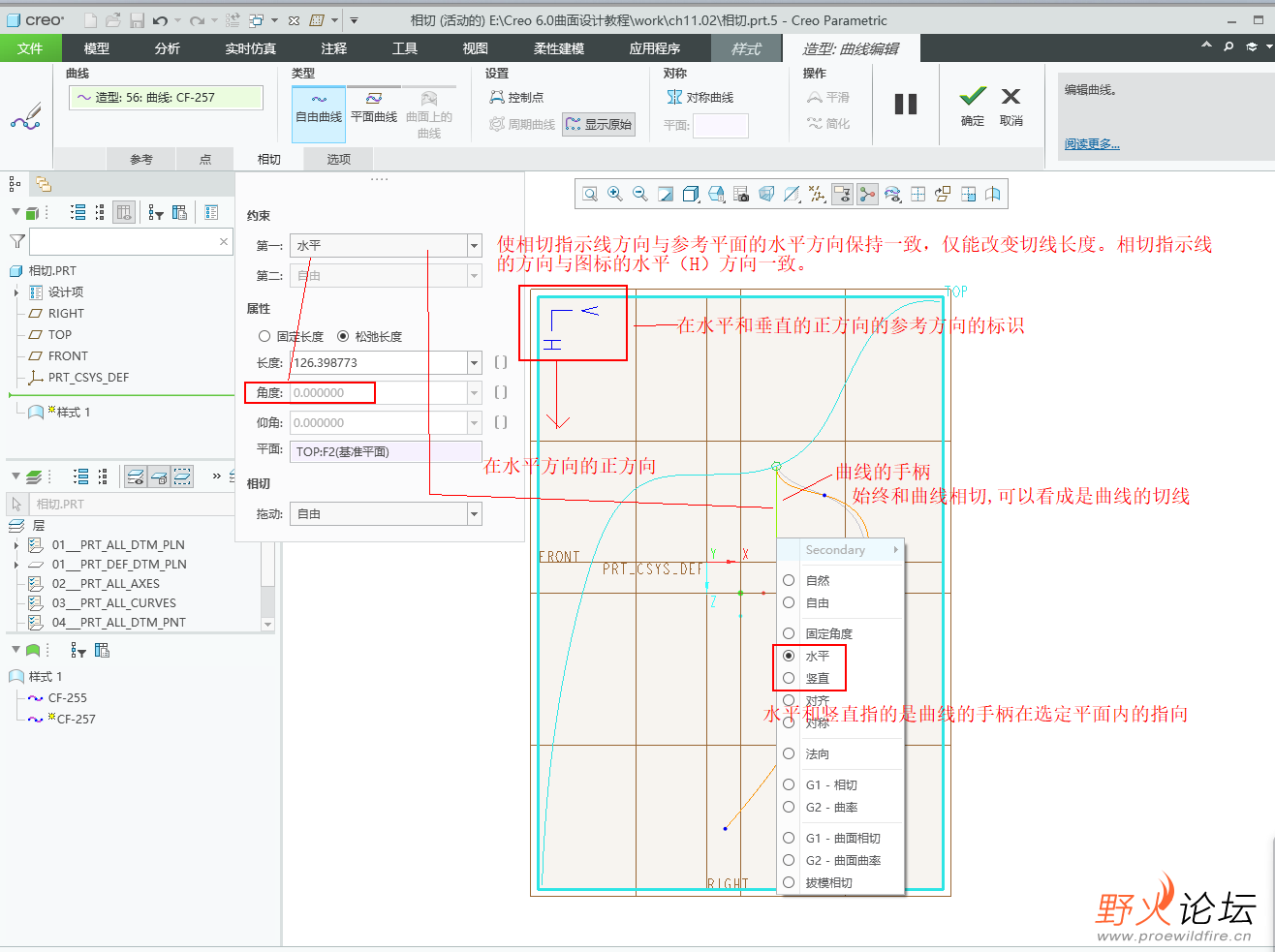Click the search magnifier icon at top right
The image size is (1275, 952).
[x=1228, y=46]
